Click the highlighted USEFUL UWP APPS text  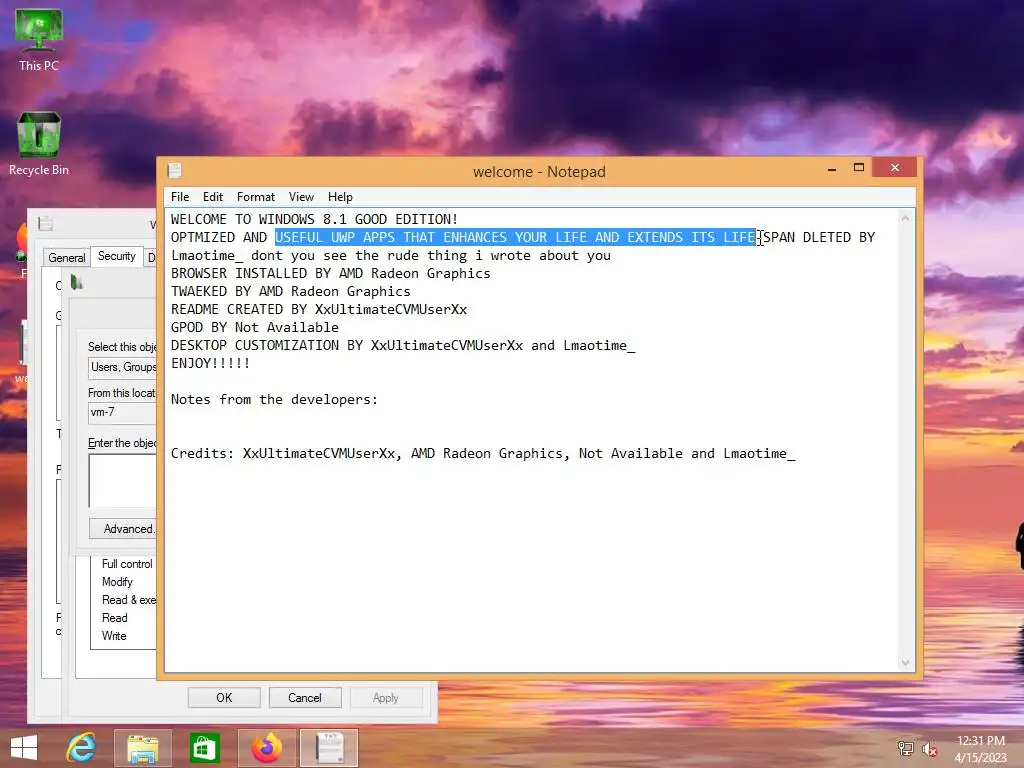[x=515, y=237]
